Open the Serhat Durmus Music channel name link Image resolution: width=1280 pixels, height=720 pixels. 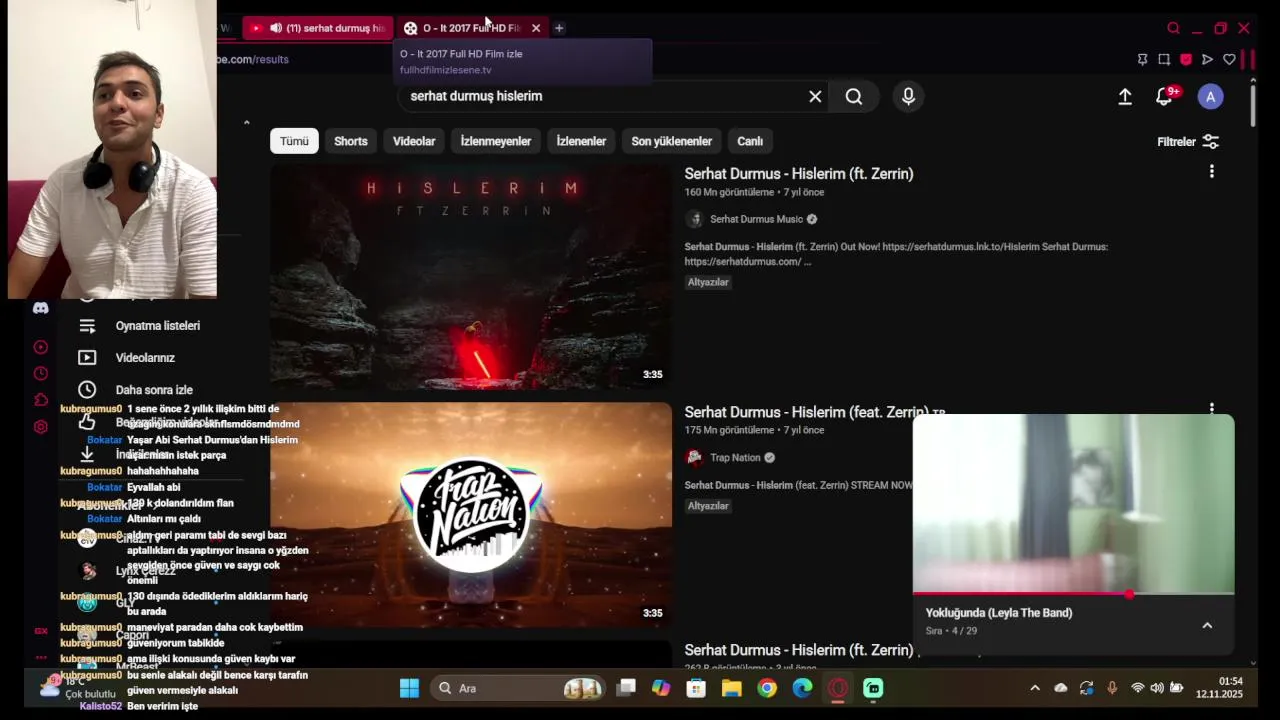[x=756, y=219]
